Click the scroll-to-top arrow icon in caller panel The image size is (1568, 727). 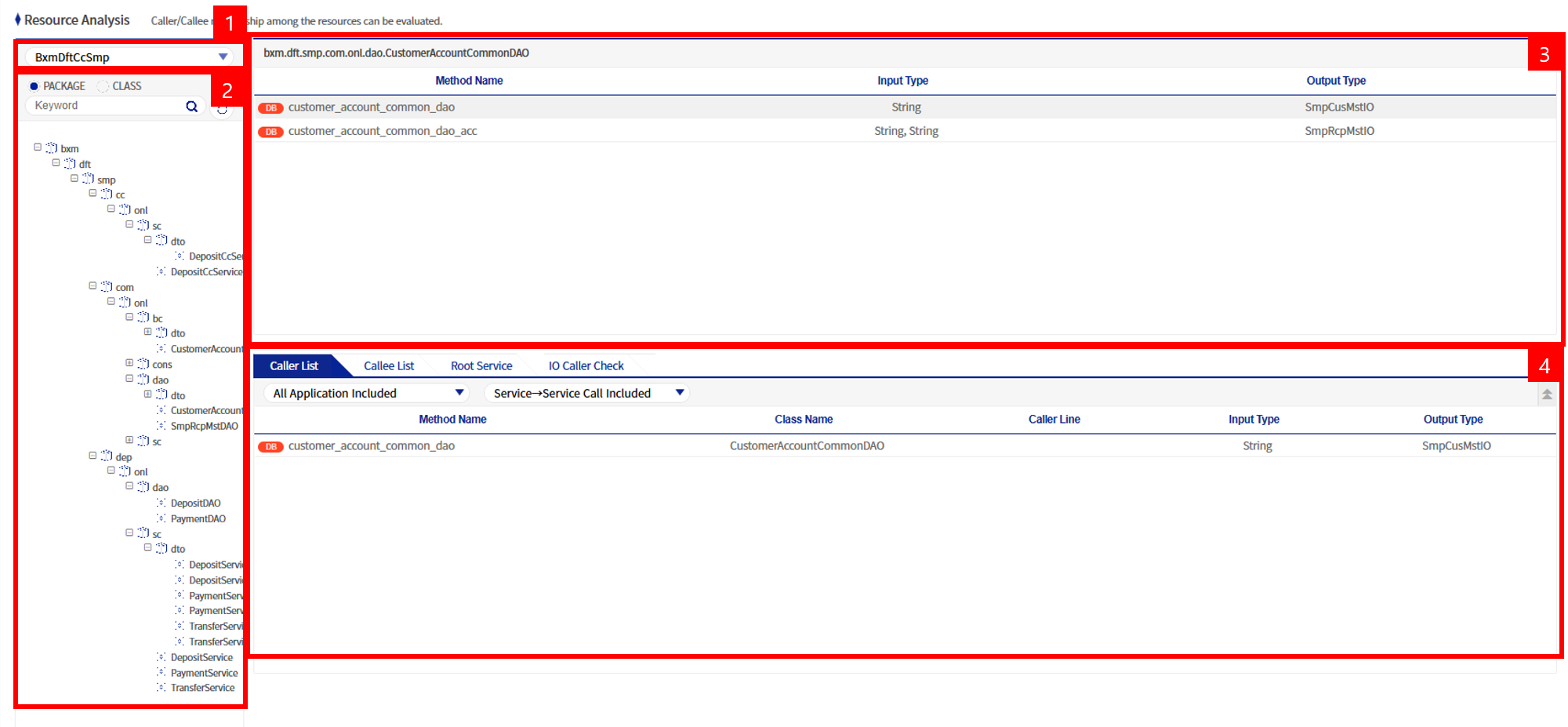pyautogui.click(x=1547, y=394)
